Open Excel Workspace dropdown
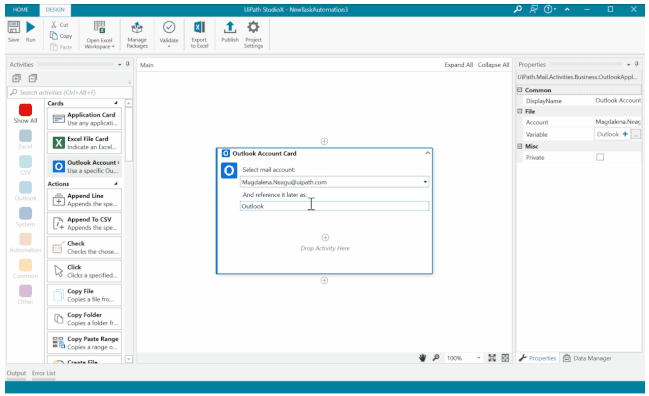 click(99, 35)
